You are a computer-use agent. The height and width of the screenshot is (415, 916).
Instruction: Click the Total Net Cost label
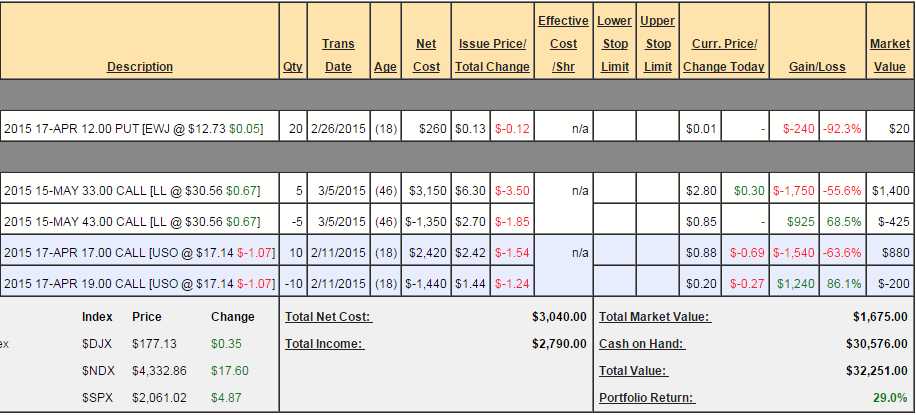click(x=328, y=317)
